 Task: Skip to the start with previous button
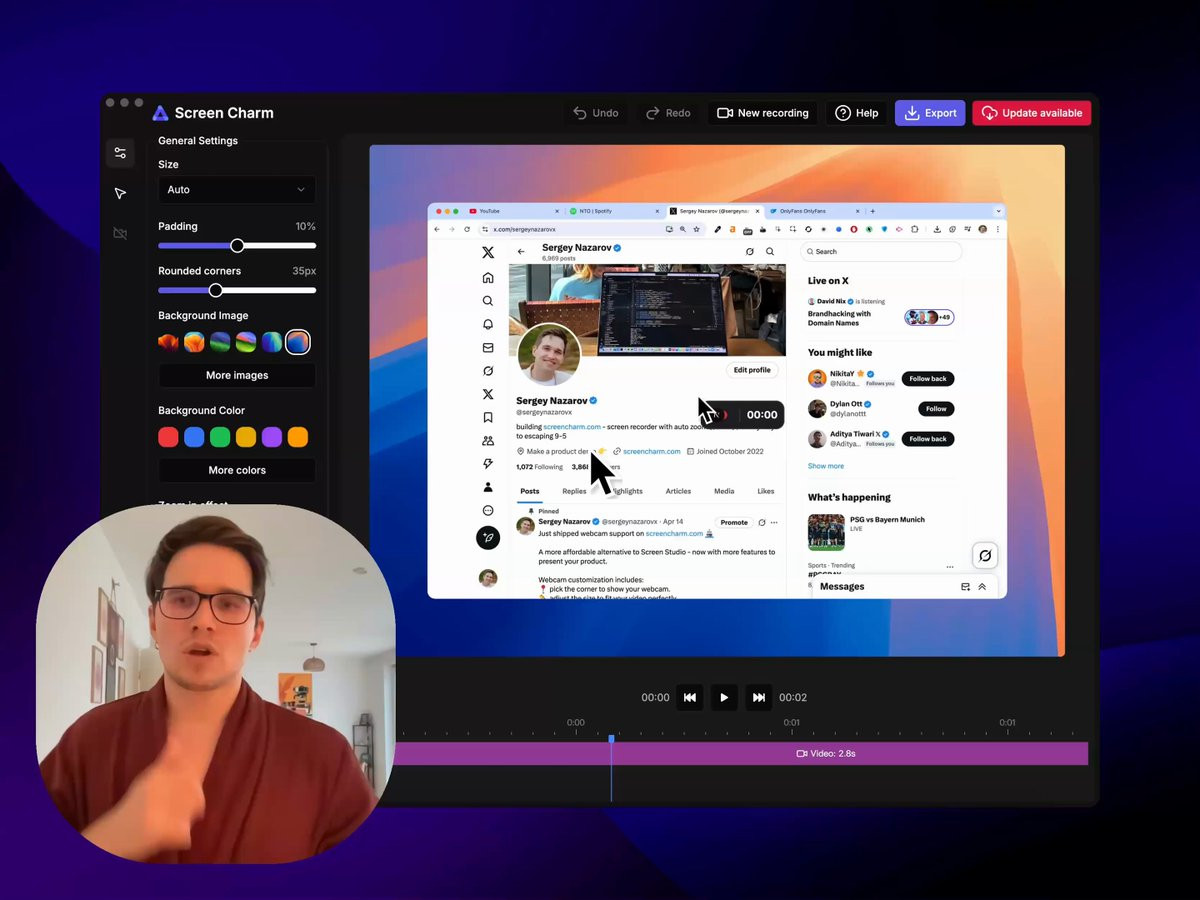click(x=690, y=697)
